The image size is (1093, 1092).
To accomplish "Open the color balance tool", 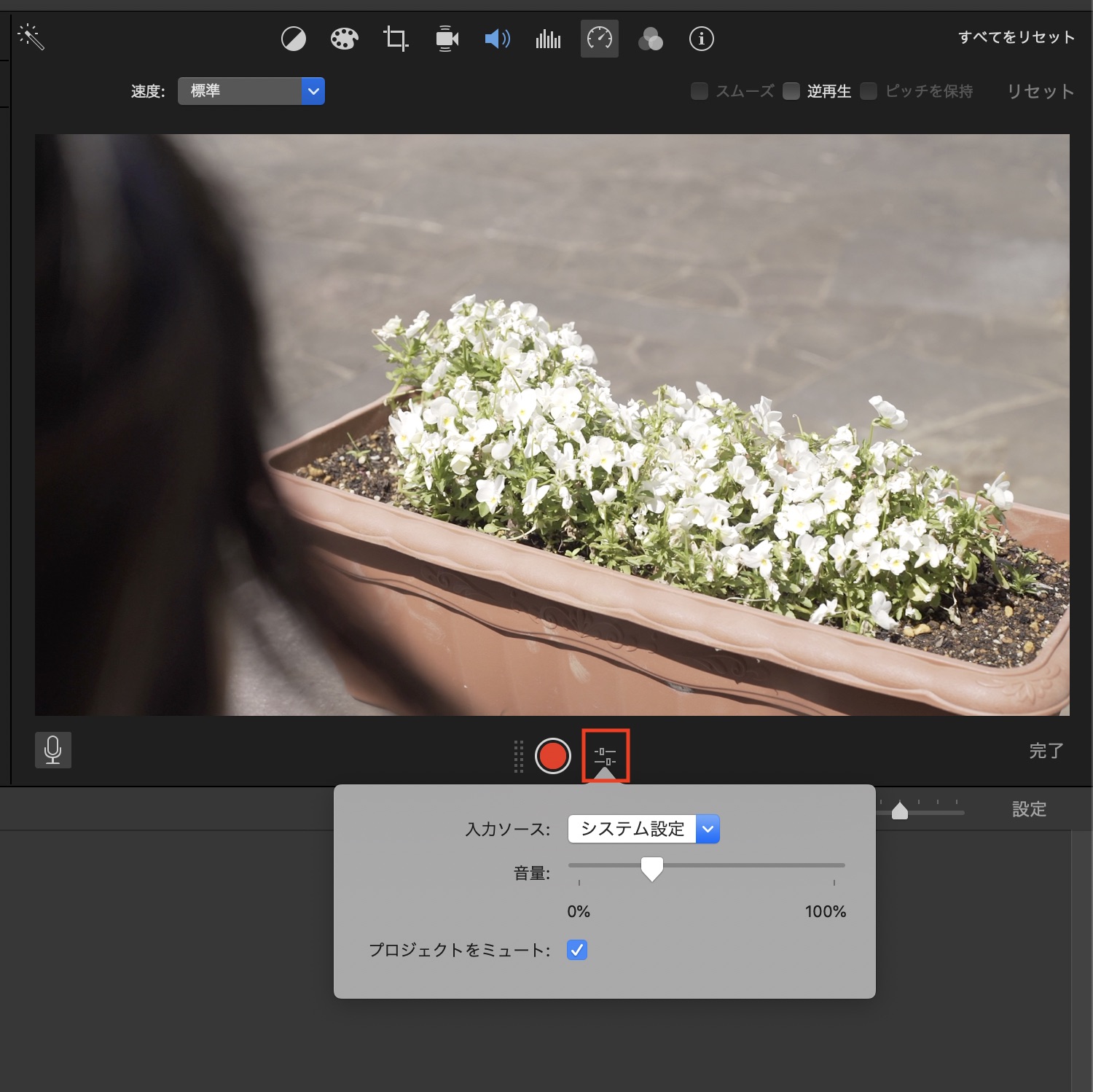I will [294, 39].
